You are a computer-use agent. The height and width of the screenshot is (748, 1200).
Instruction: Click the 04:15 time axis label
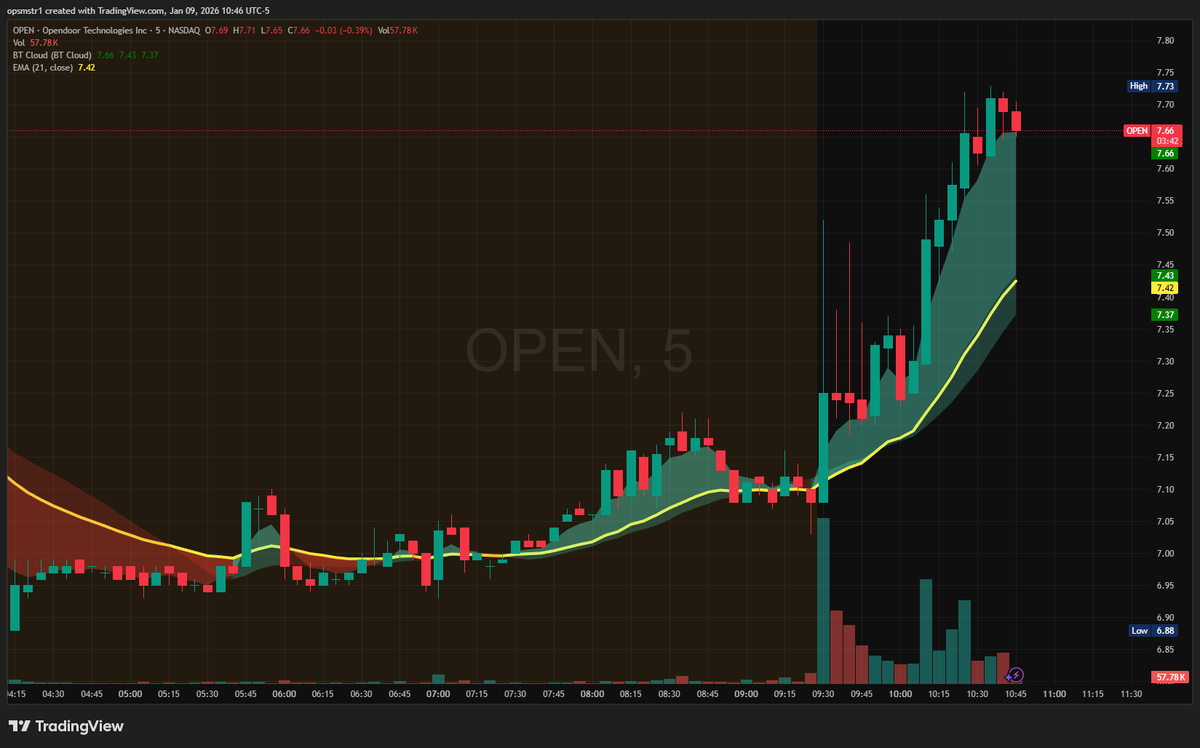pyautogui.click(x=16, y=693)
